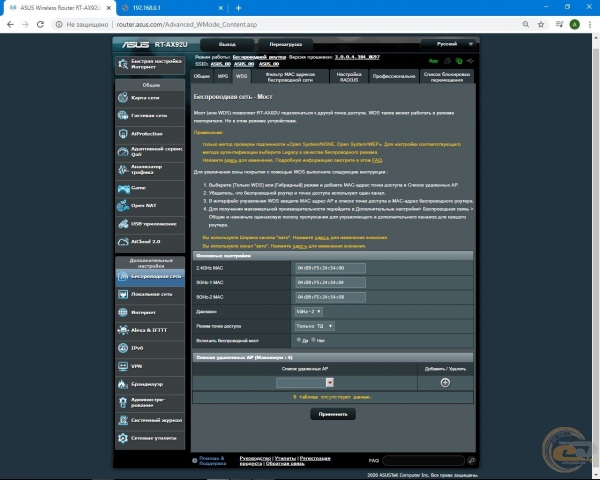Select Нет for wireless bridge
Viewport: 600px width, 480px height.
(x=313, y=340)
